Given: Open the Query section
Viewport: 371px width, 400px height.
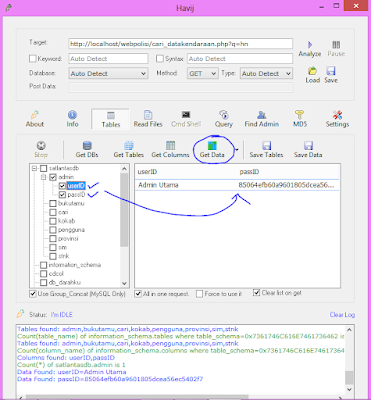Looking at the screenshot, I should coord(224,119).
